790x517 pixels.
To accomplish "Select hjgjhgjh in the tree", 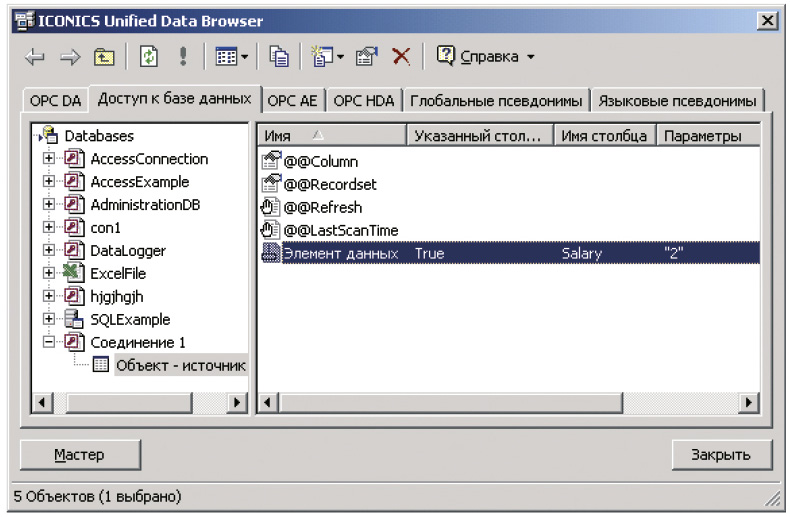I will tap(117, 297).
